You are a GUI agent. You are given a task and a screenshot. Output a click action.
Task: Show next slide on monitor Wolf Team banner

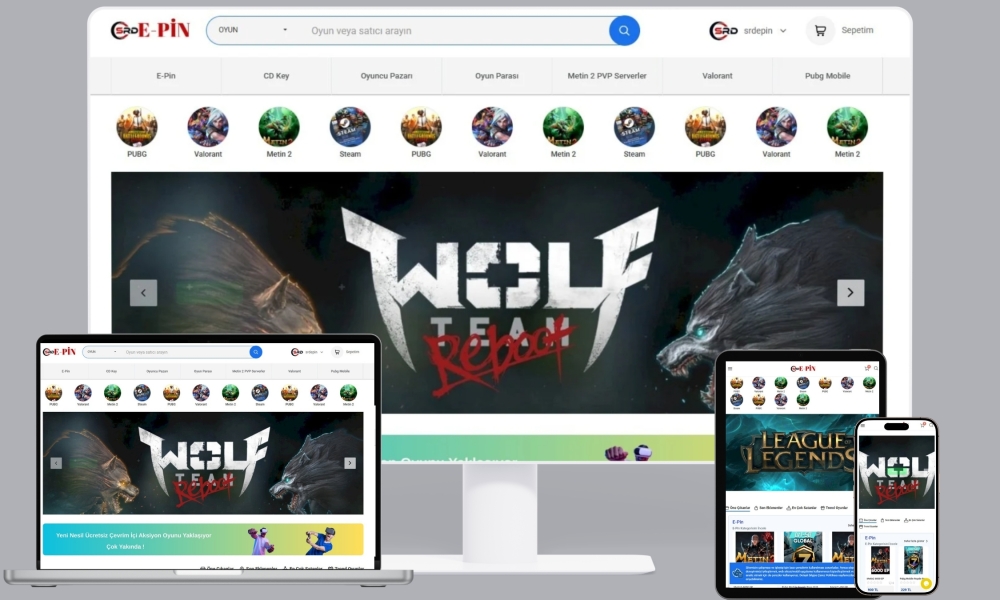pyautogui.click(x=850, y=293)
